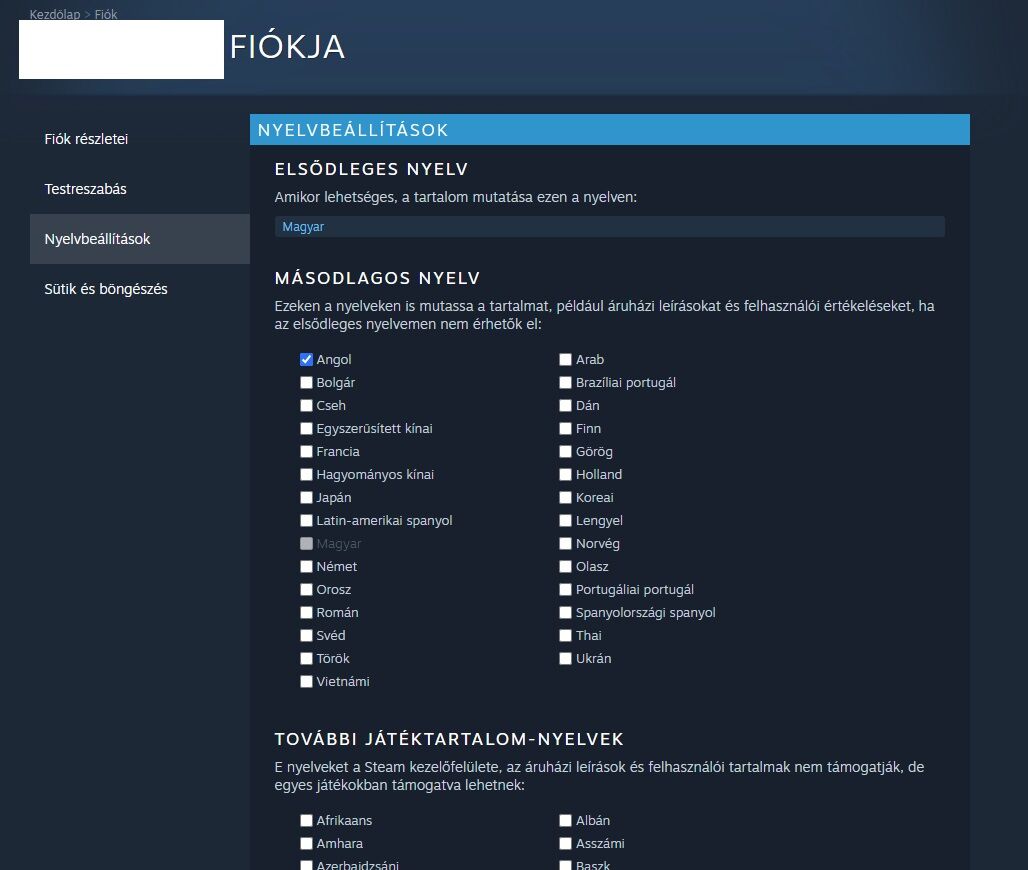Open the primary language dropdown showing Magyar
The height and width of the screenshot is (870, 1028).
[609, 227]
